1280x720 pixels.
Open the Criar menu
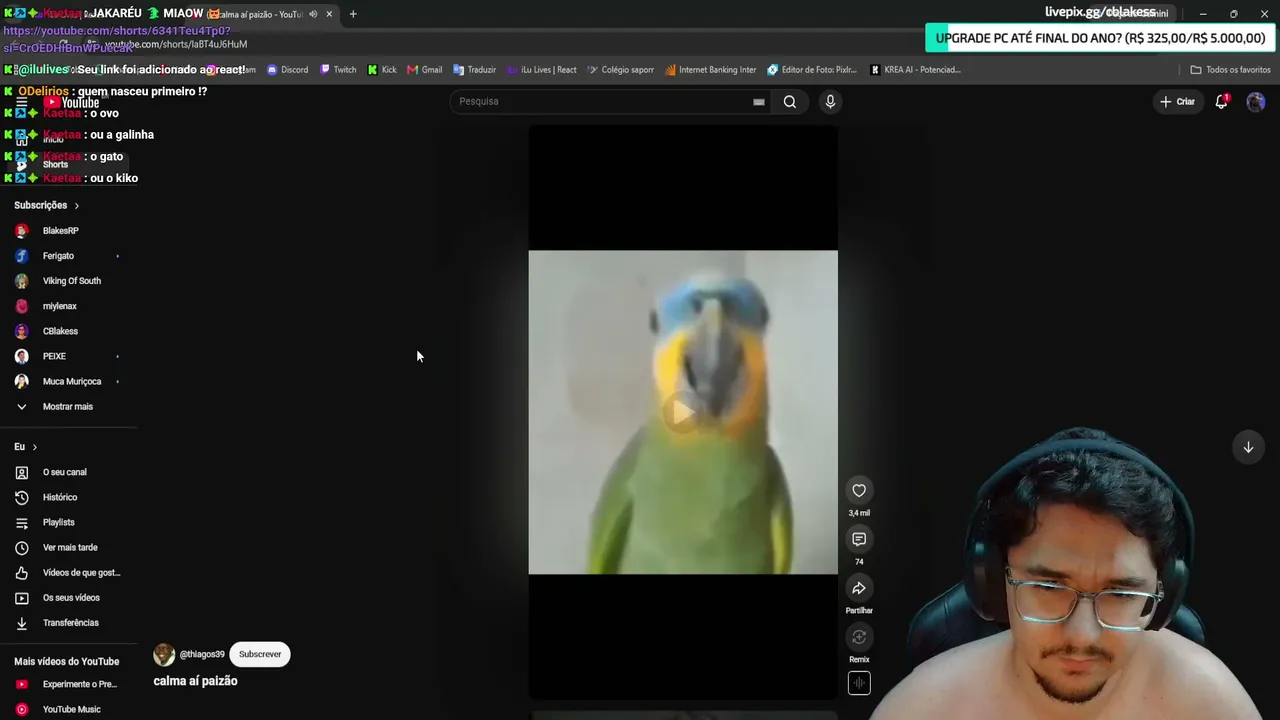pos(1177,101)
